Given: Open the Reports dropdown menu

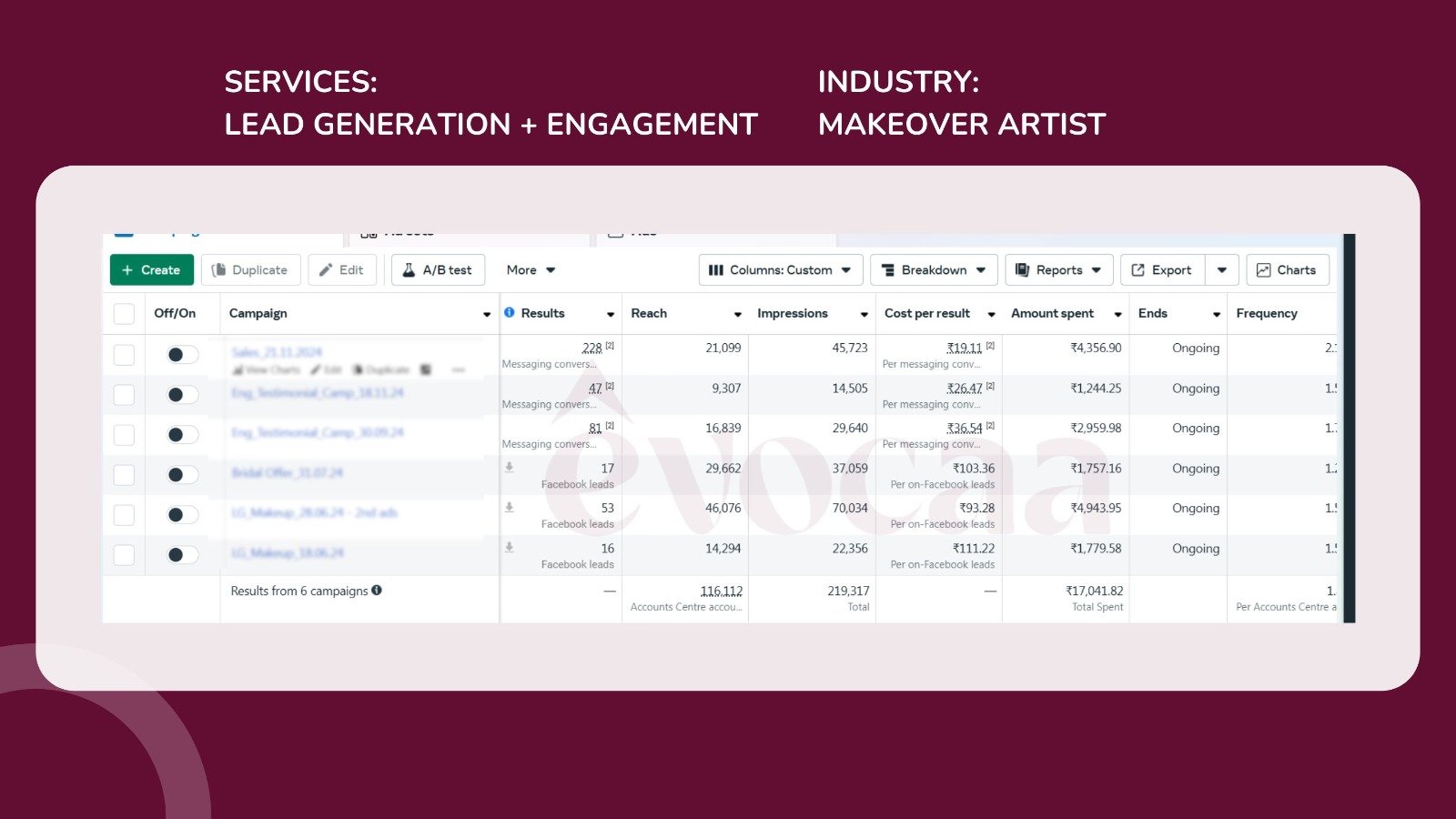Looking at the screenshot, I should [x=1058, y=270].
